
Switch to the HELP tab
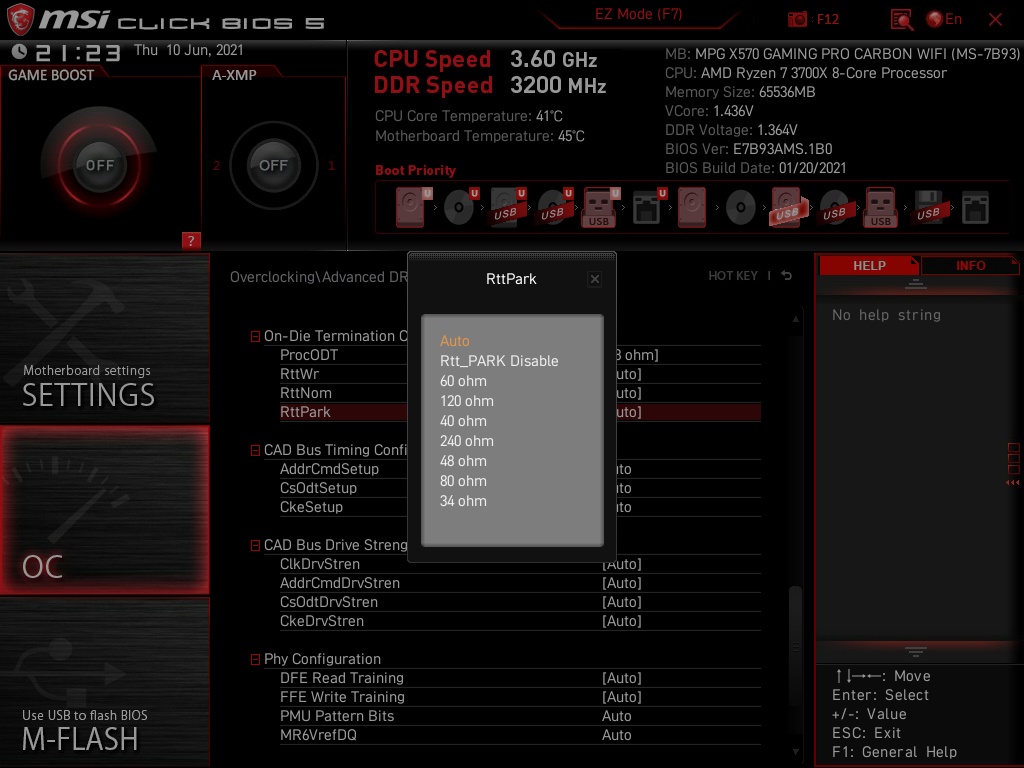tap(869, 265)
